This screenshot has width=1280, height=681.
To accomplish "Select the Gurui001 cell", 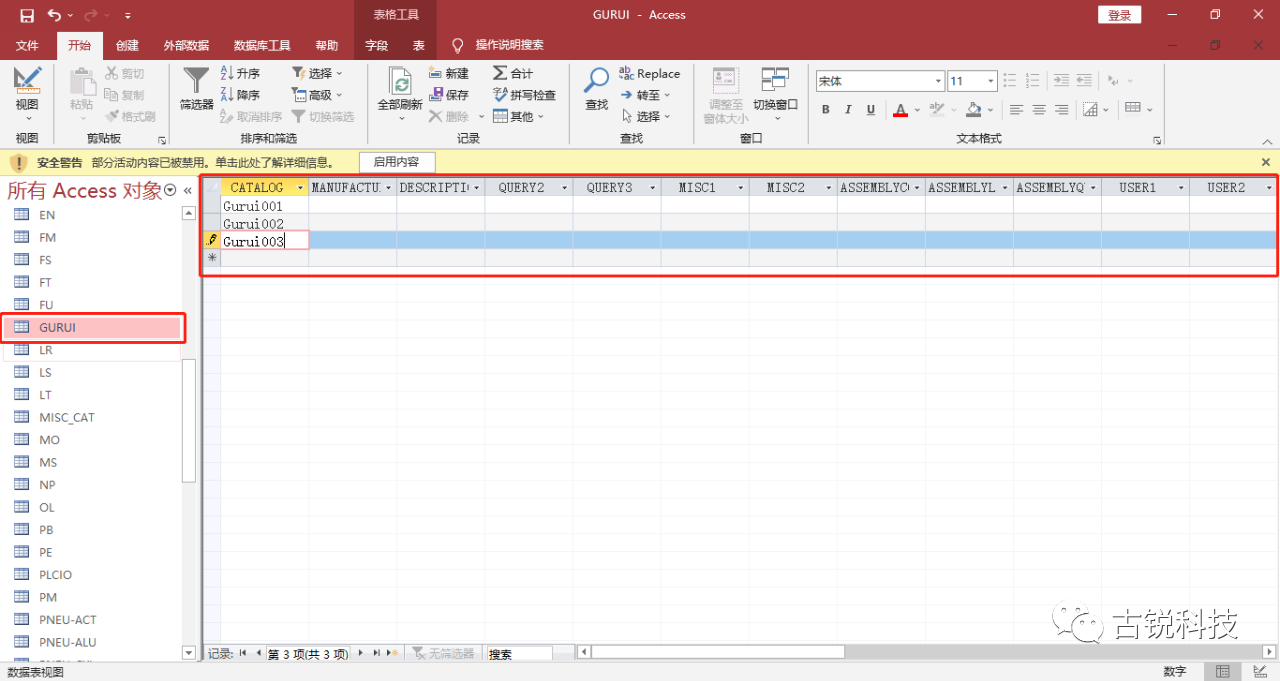I will coord(264,205).
